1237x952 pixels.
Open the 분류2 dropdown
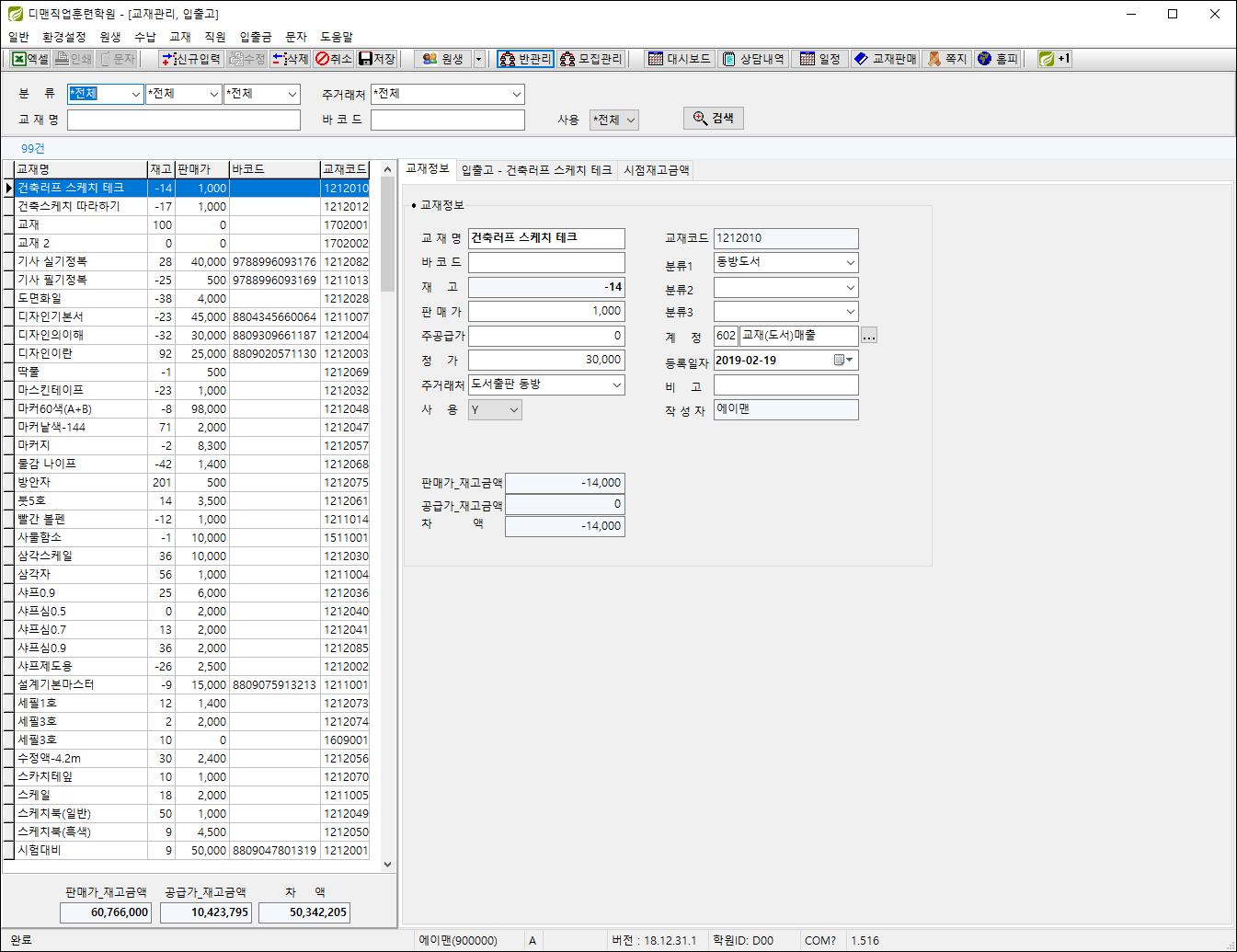pyautogui.click(x=851, y=288)
